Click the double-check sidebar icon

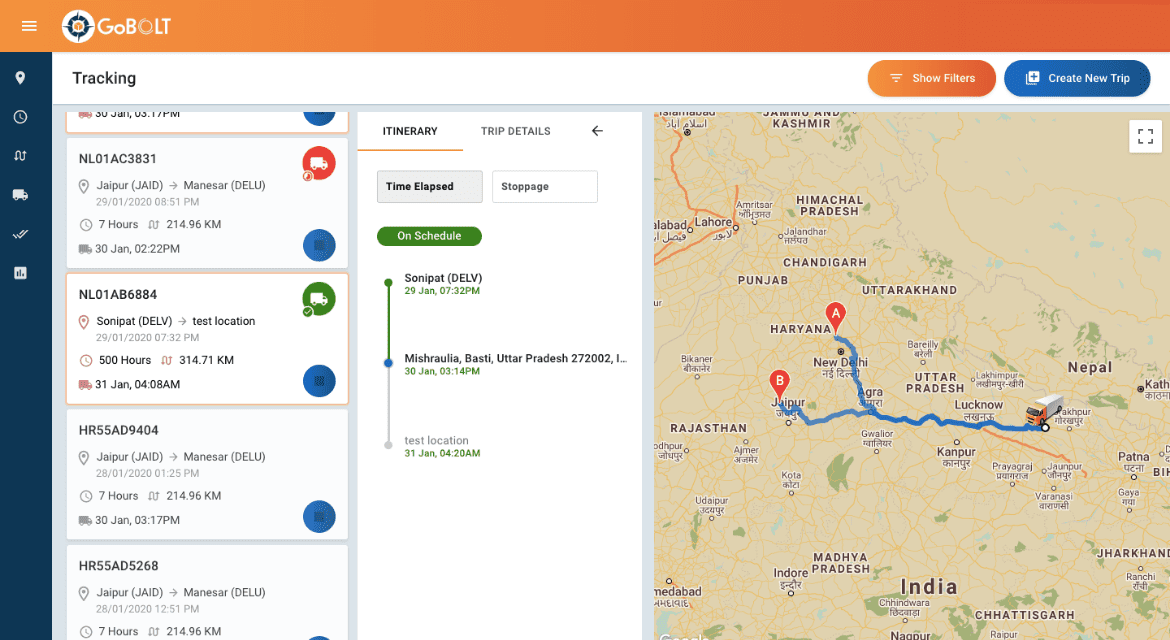tap(20, 234)
